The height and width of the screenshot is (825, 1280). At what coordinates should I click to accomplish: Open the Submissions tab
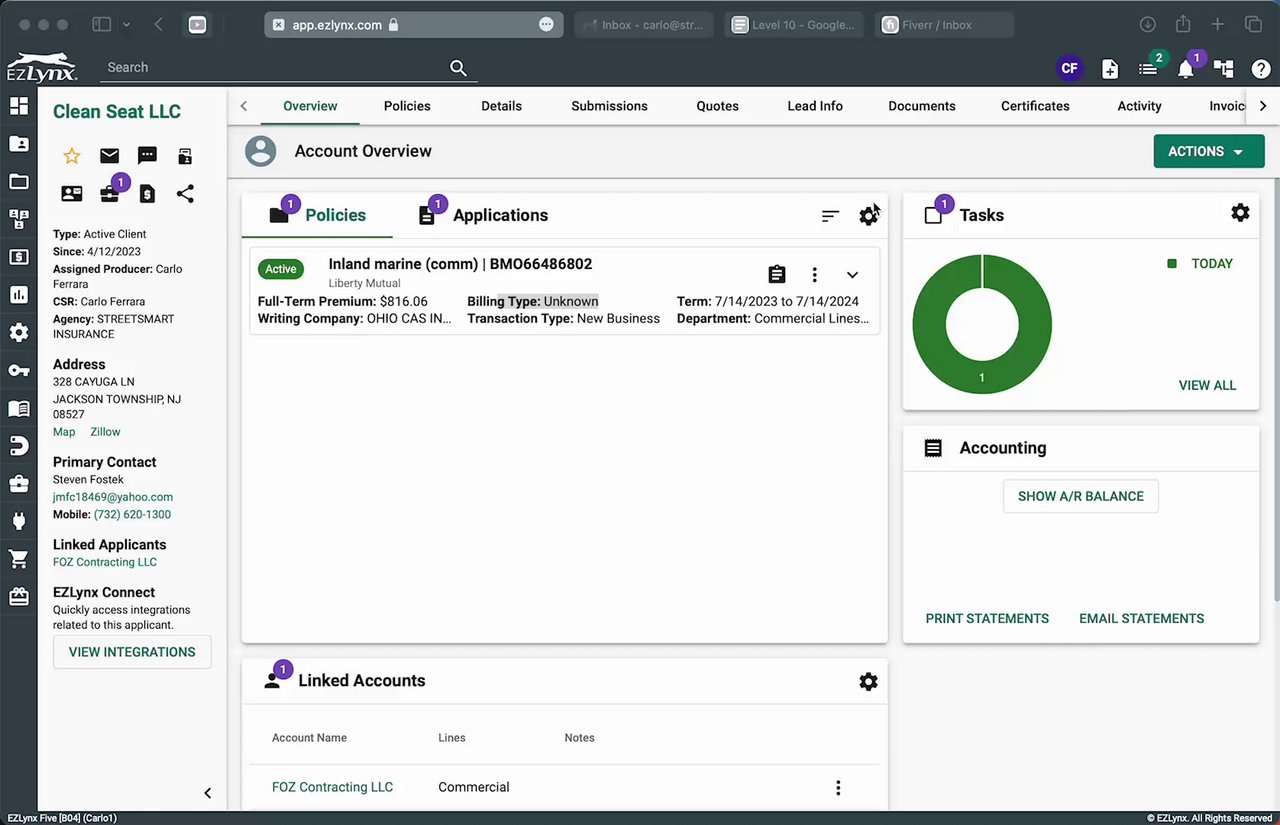tap(609, 106)
